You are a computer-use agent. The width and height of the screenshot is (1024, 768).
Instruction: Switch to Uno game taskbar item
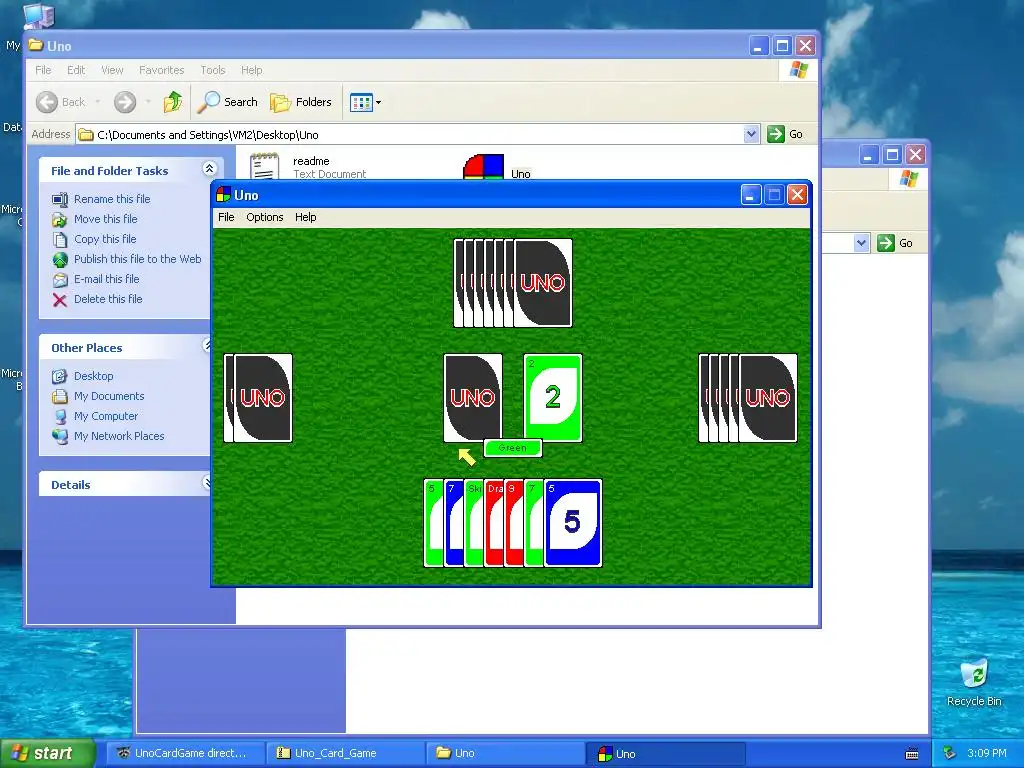coord(666,754)
